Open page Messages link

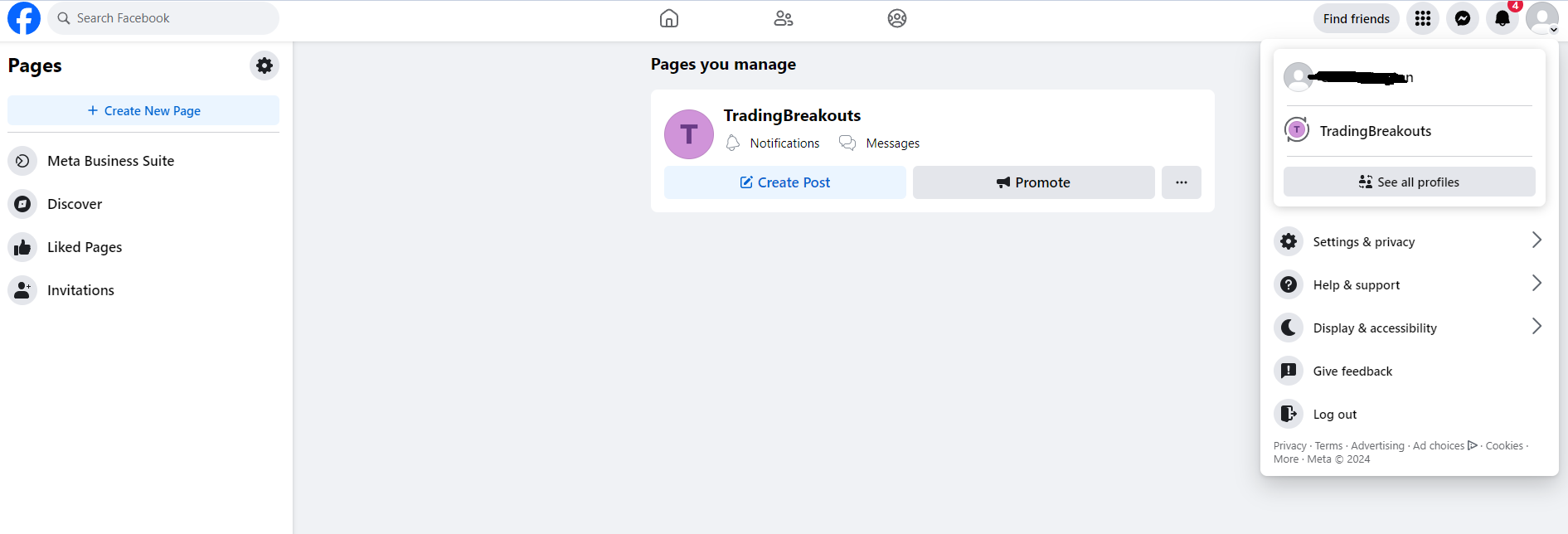tap(893, 143)
